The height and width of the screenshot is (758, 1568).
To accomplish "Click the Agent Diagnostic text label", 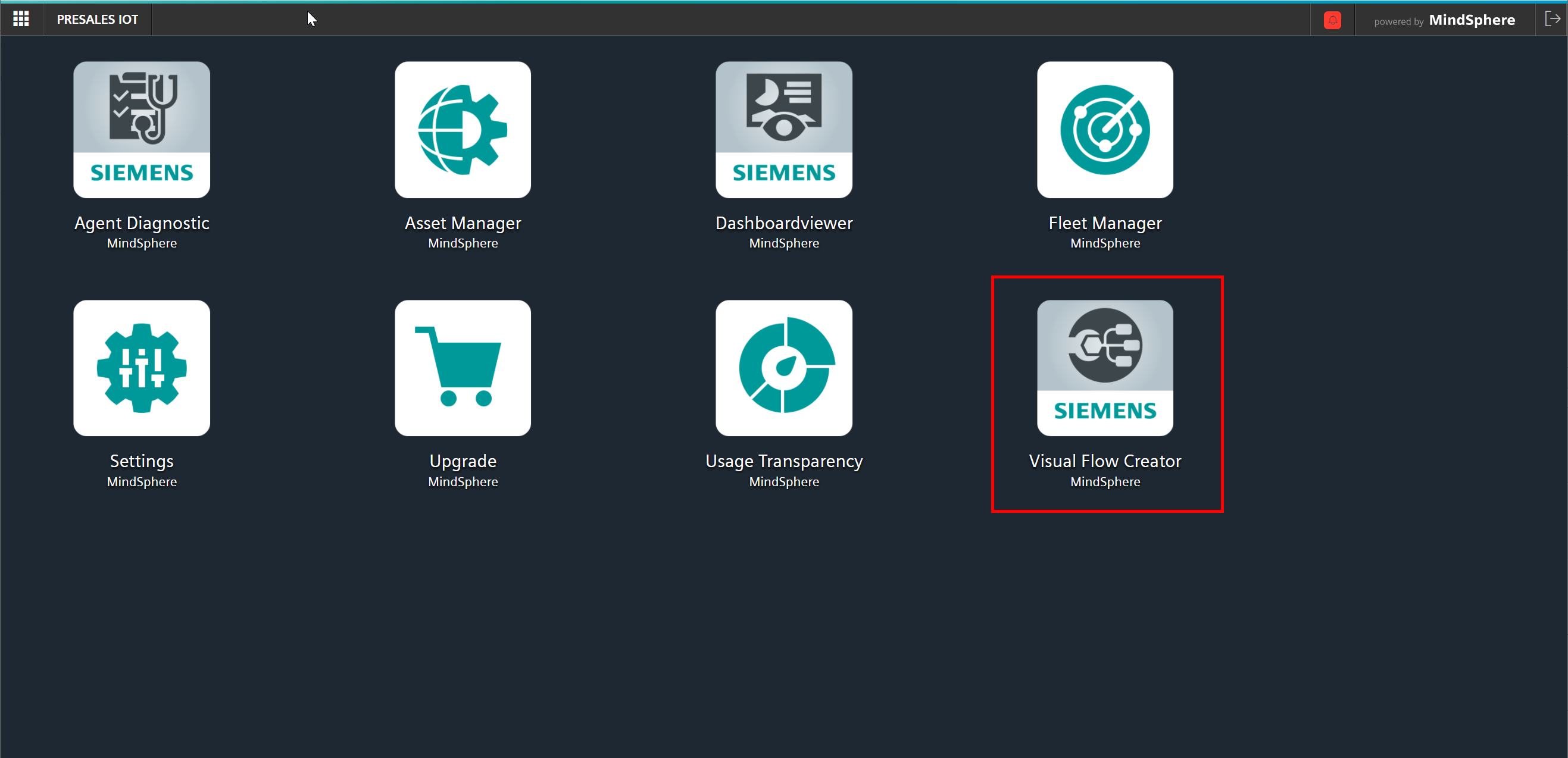I will pyautogui.click(x=141, y=223).
